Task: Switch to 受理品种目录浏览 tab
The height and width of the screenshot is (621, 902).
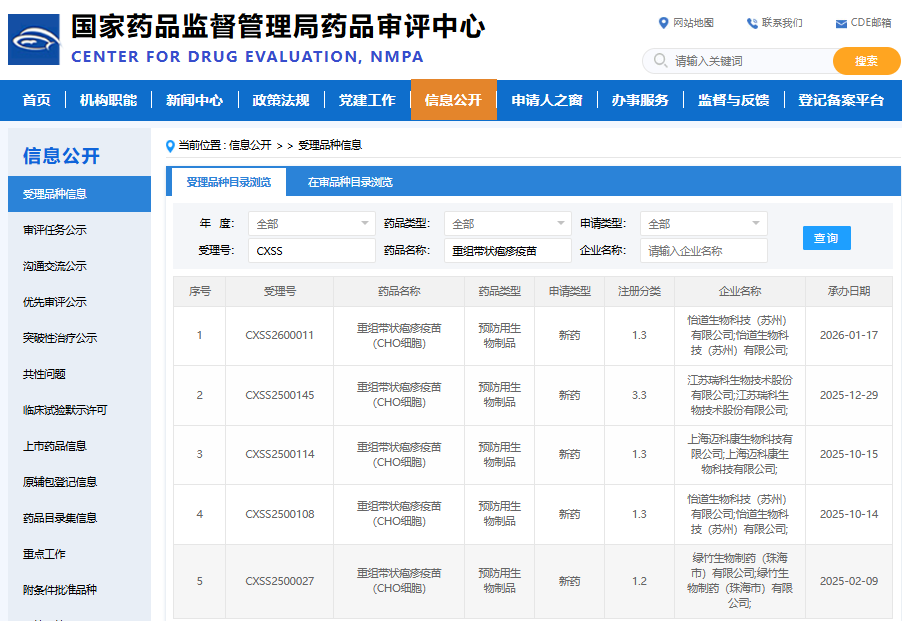Action: (x=228, y=182)
